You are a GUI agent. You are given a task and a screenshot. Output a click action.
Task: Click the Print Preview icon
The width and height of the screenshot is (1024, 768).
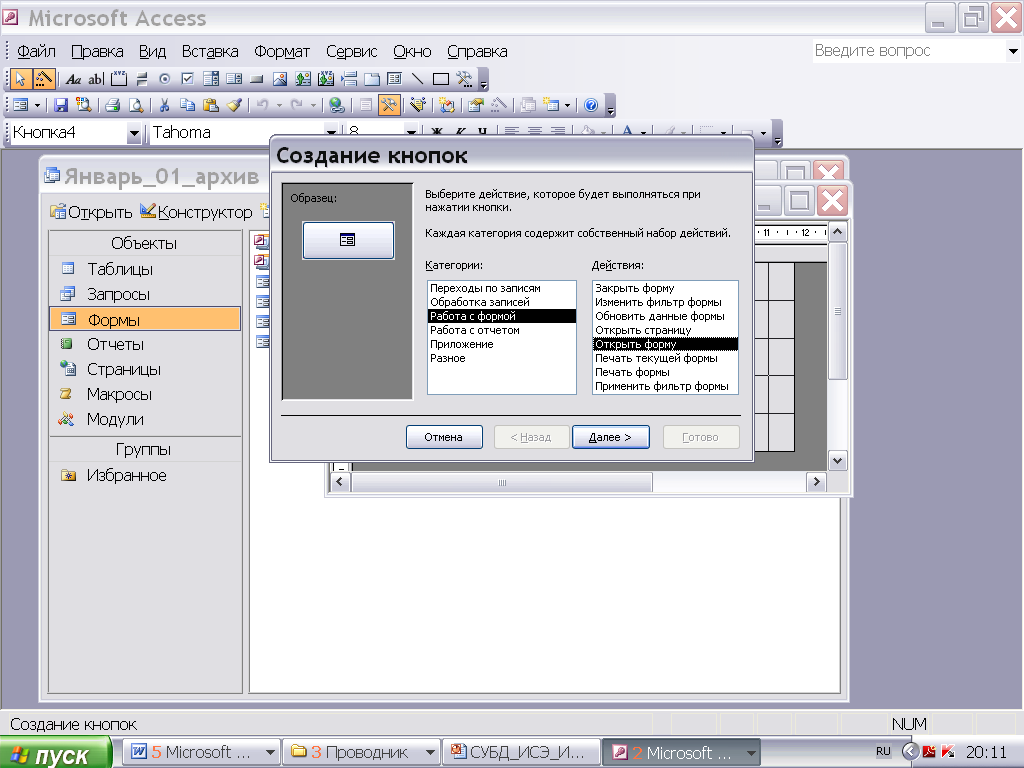coord(136,105)
